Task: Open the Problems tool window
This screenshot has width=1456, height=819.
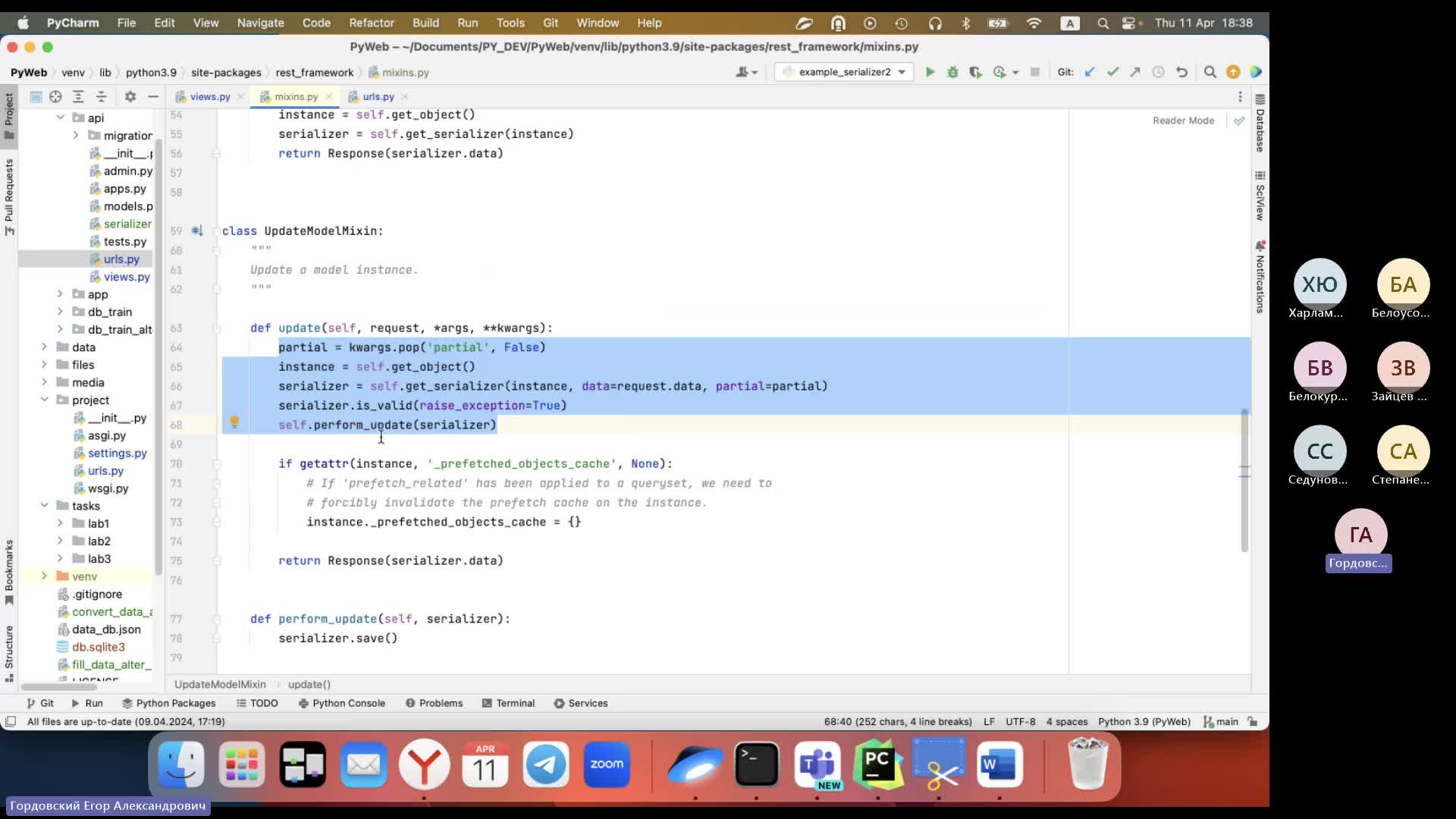Action: coord(434,703)
